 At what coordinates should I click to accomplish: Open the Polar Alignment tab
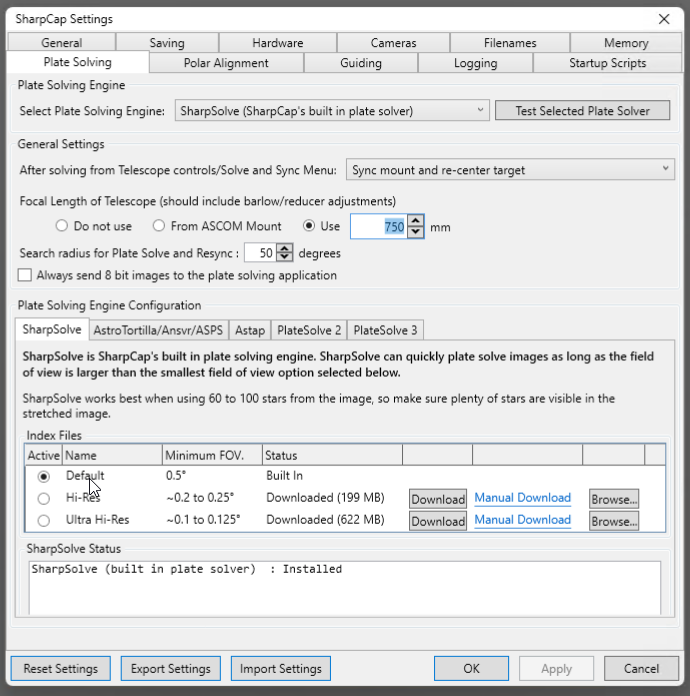click(226, 63)
